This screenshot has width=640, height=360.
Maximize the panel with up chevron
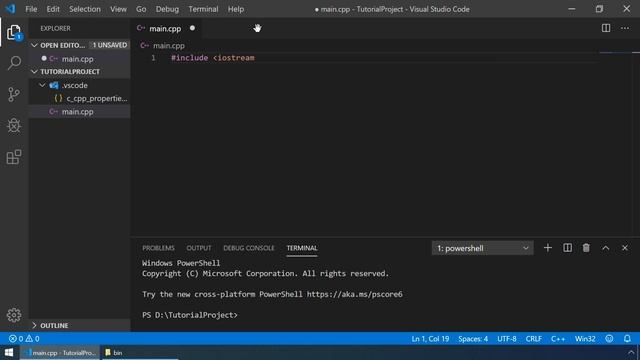(x=606, y=248)
